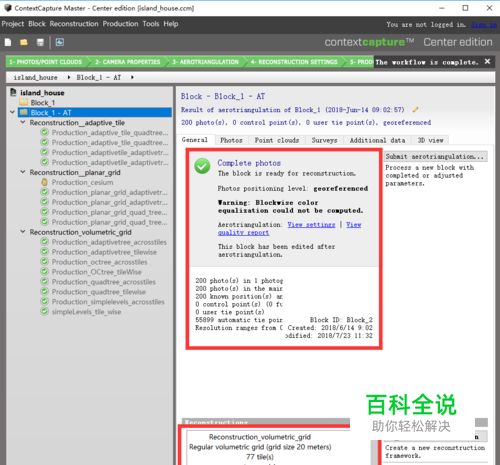Select Reconstruction_planar_grid in the tree

point(75,172)
